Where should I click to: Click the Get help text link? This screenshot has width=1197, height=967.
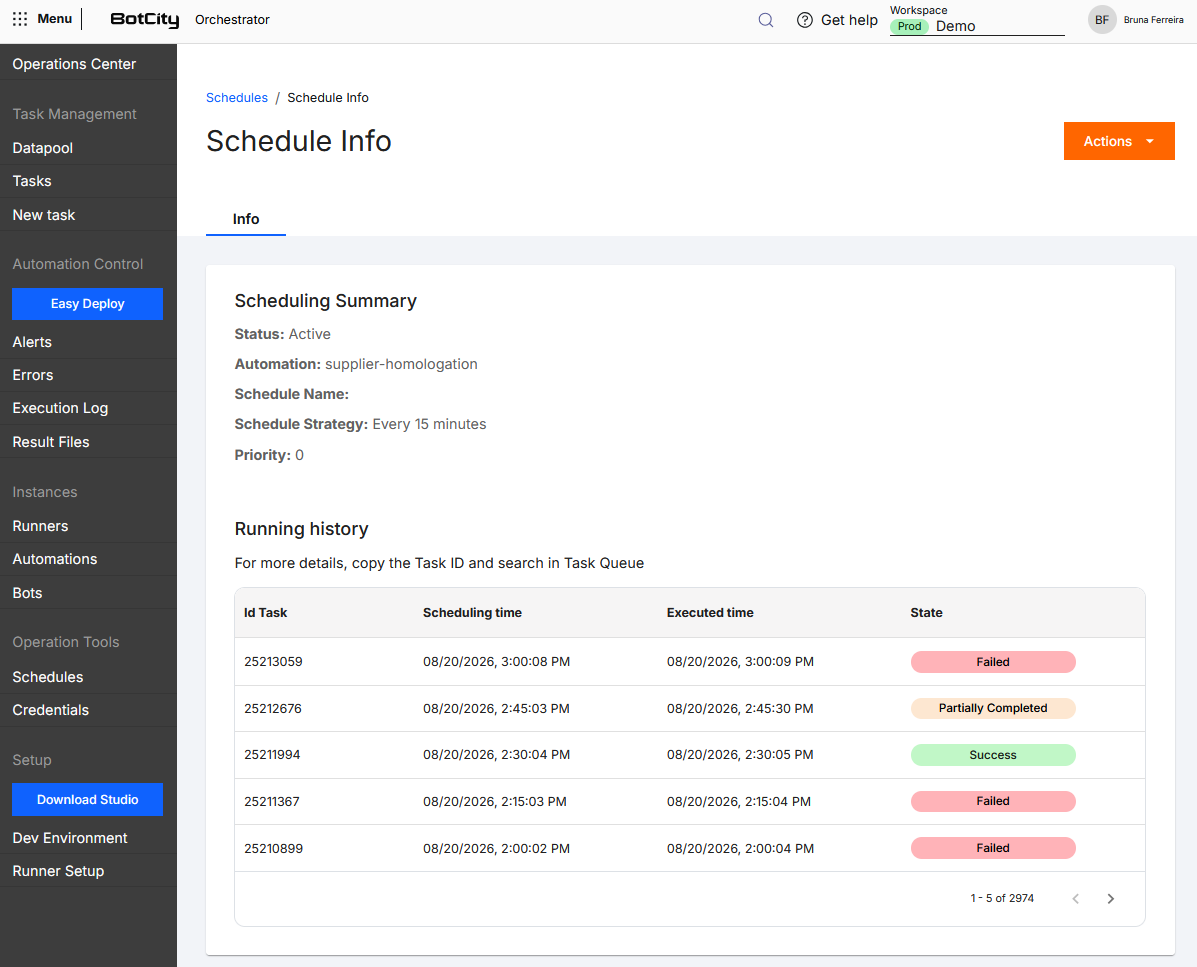click(x=849, y=20)
